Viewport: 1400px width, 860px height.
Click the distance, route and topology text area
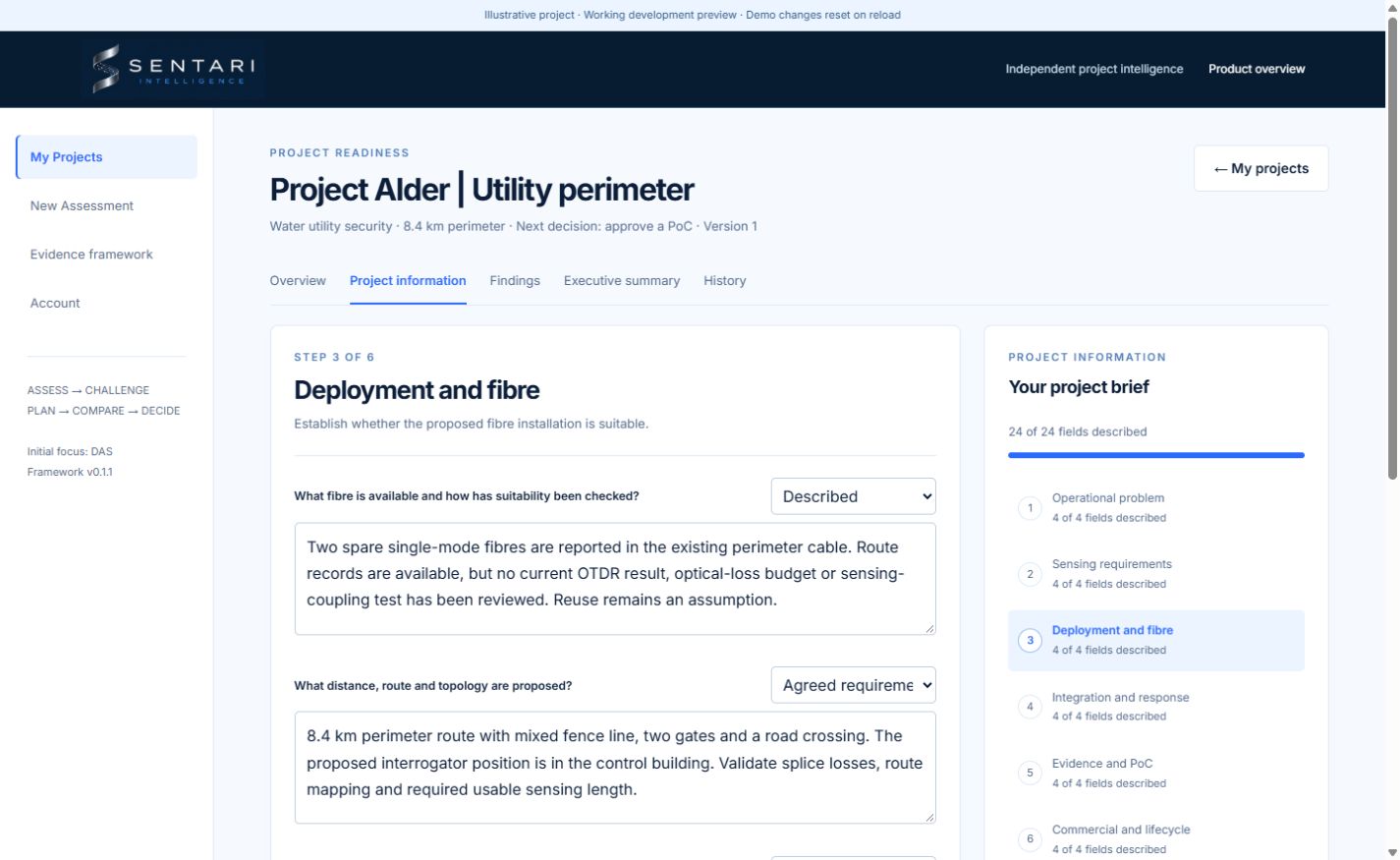coord(615,768)
